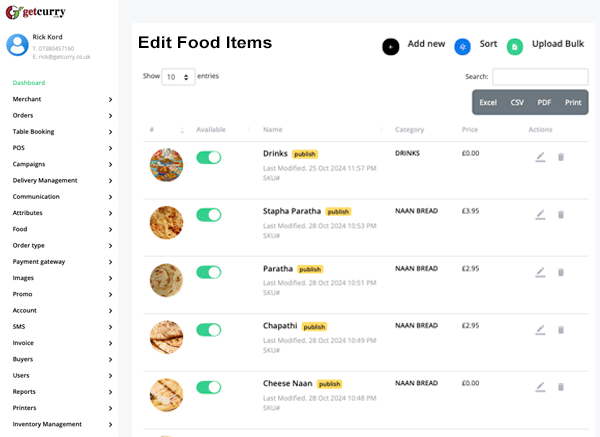The image size is (600, 437).
Task: Click the user profile avatar icon
Action: 17,45
